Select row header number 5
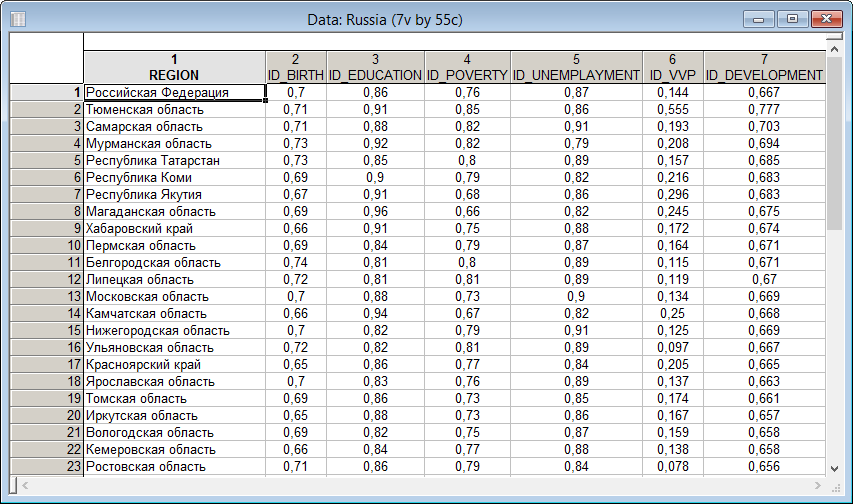The width and height of the screenshot is (853, 504). [45, 160]
